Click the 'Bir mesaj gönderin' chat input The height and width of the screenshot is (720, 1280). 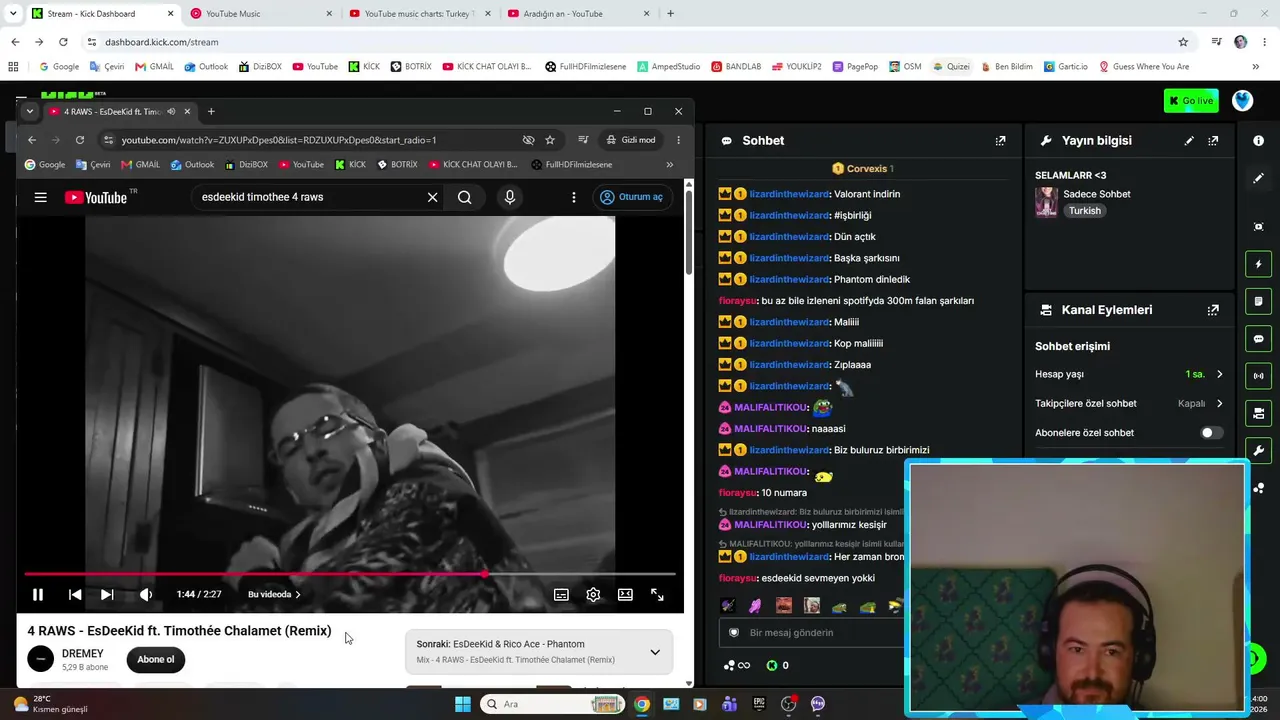pos(812,633)
